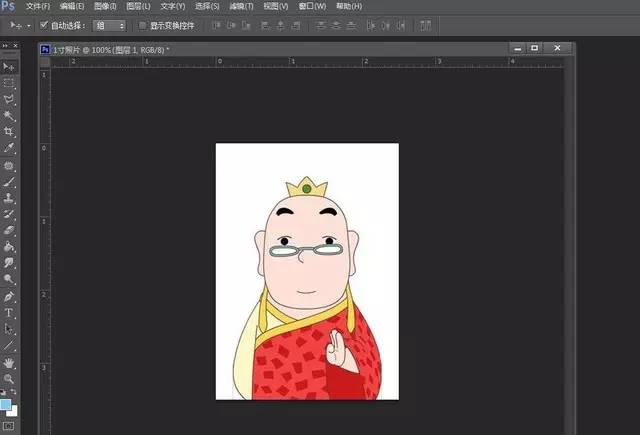
Task: Open the 编辑(E) menu
Action: [x=71, y=6]
